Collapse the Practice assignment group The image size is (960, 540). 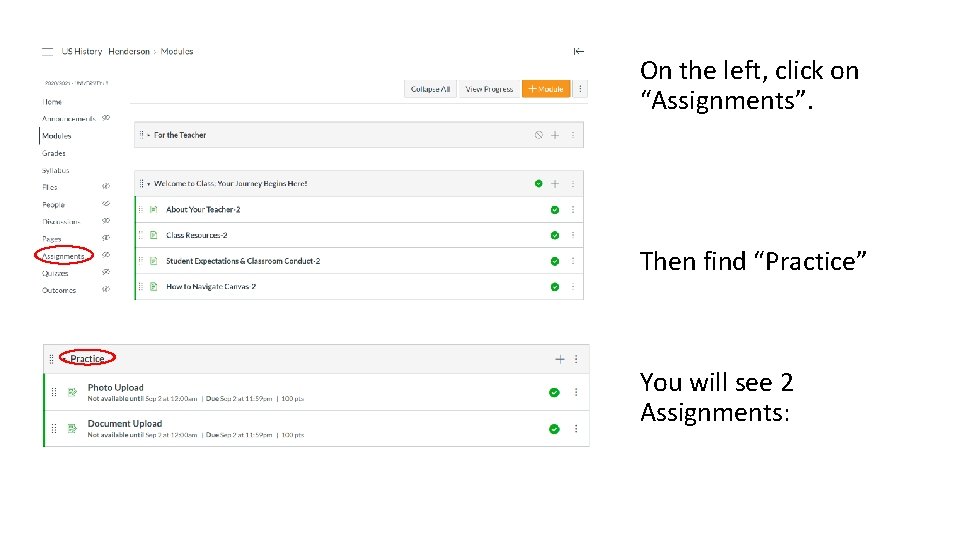[x=65, y=359]
